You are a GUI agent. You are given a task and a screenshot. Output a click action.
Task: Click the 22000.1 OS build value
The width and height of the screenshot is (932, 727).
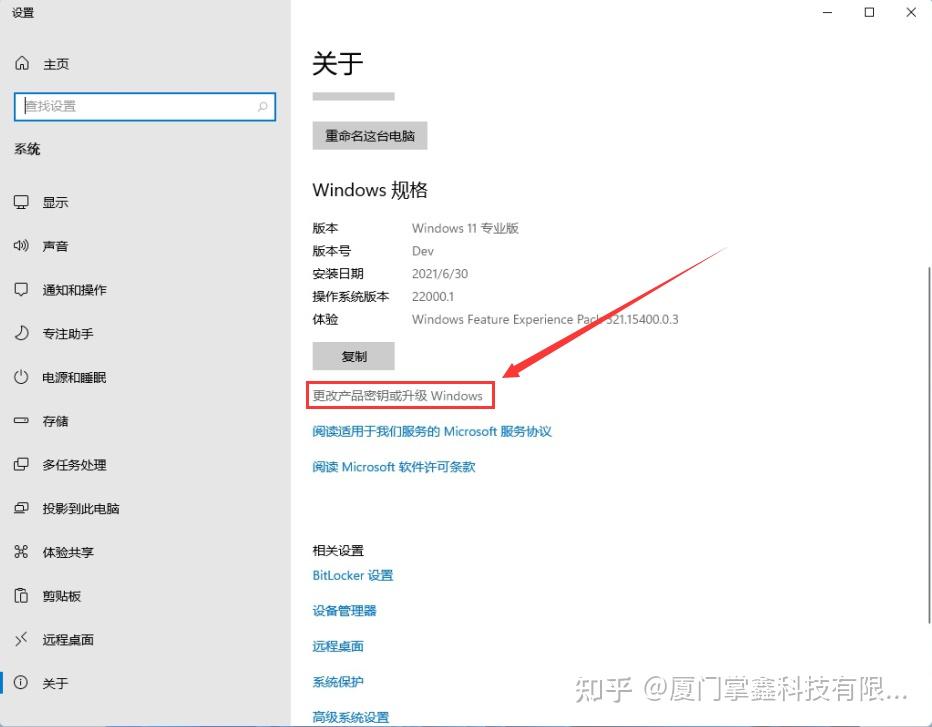point(433,297)
